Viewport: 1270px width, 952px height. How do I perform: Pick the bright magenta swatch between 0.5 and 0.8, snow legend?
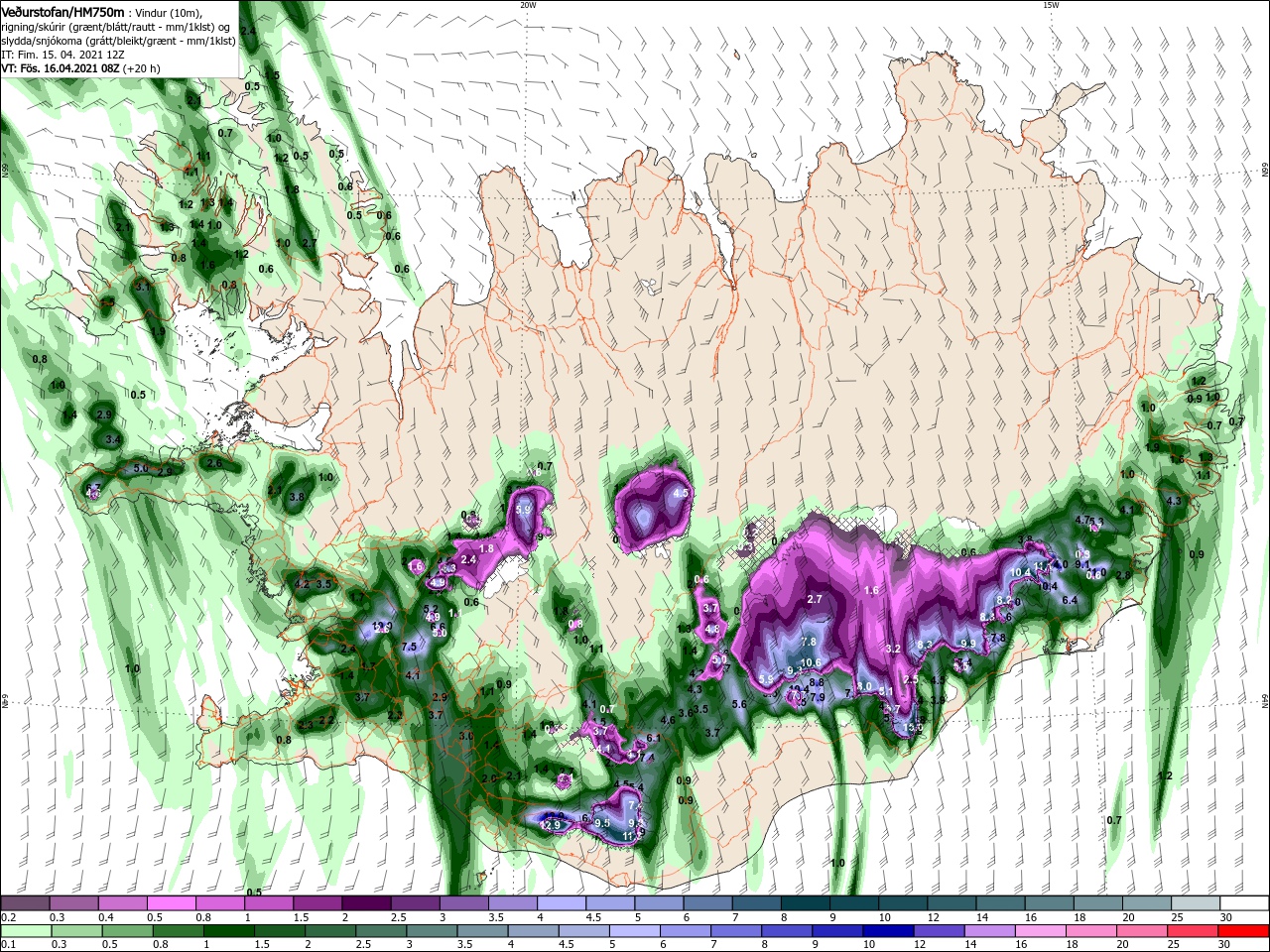click(172, 903)
